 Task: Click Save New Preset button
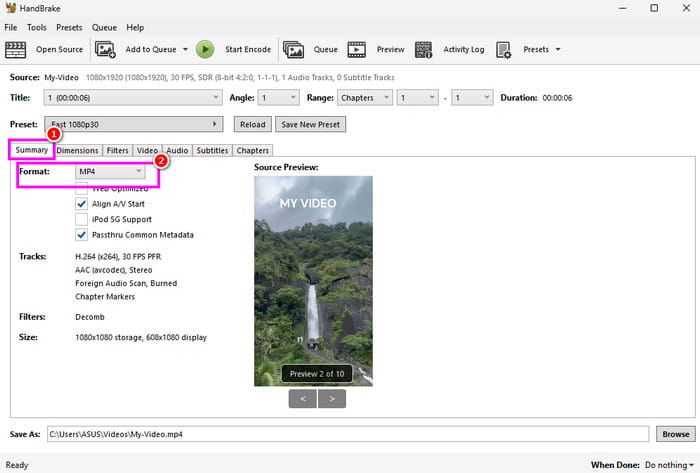[310, 124]
